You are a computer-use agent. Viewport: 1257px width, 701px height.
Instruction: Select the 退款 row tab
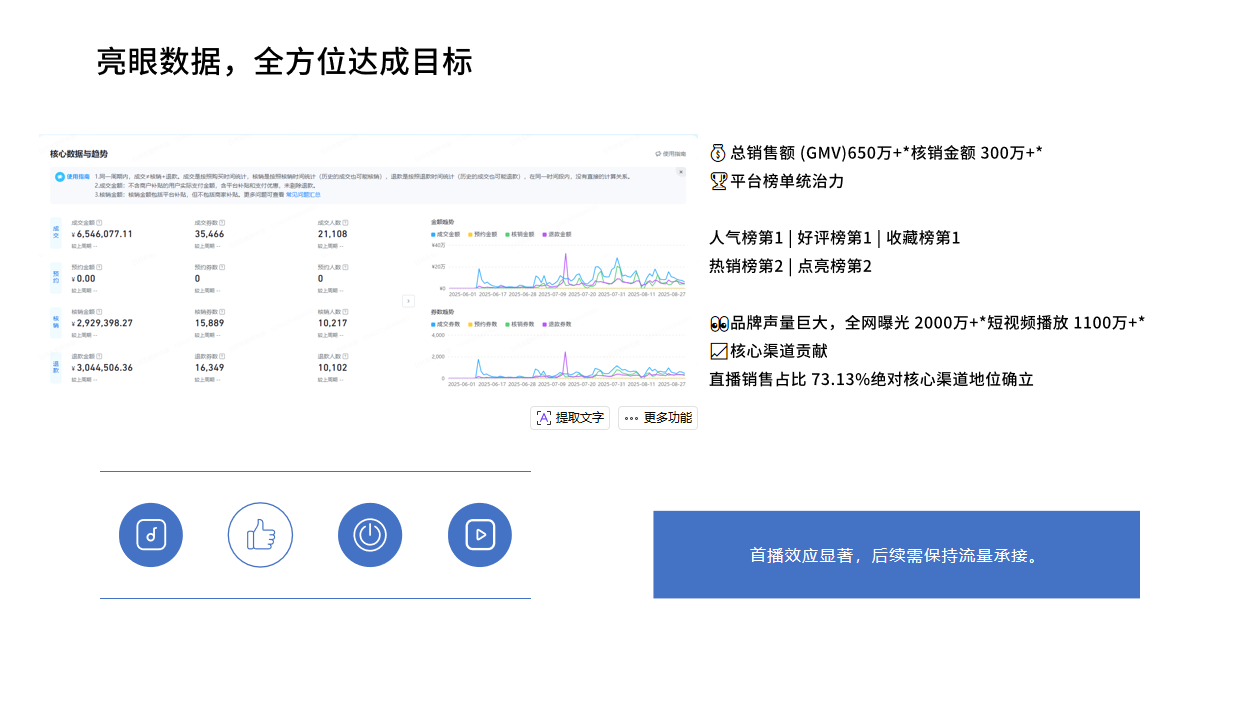coord(56,367)
